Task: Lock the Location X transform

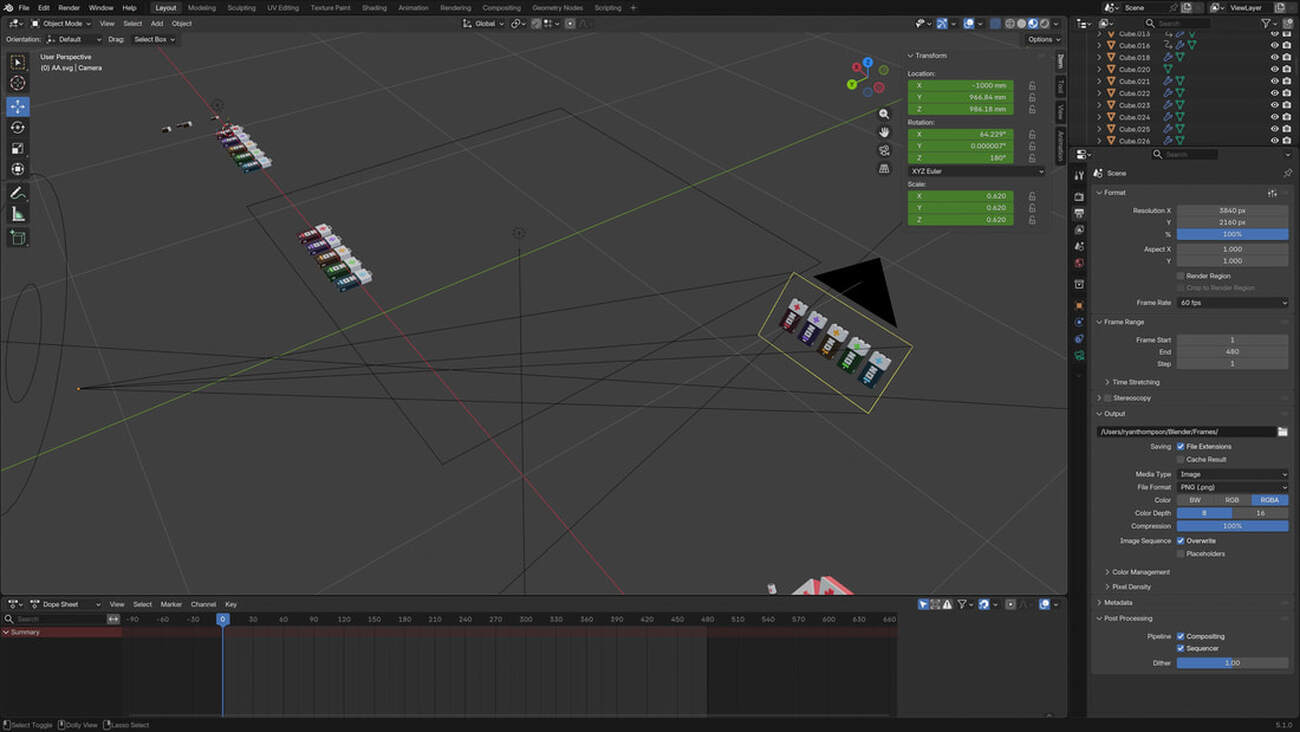Action: (x=1032, y=86)
